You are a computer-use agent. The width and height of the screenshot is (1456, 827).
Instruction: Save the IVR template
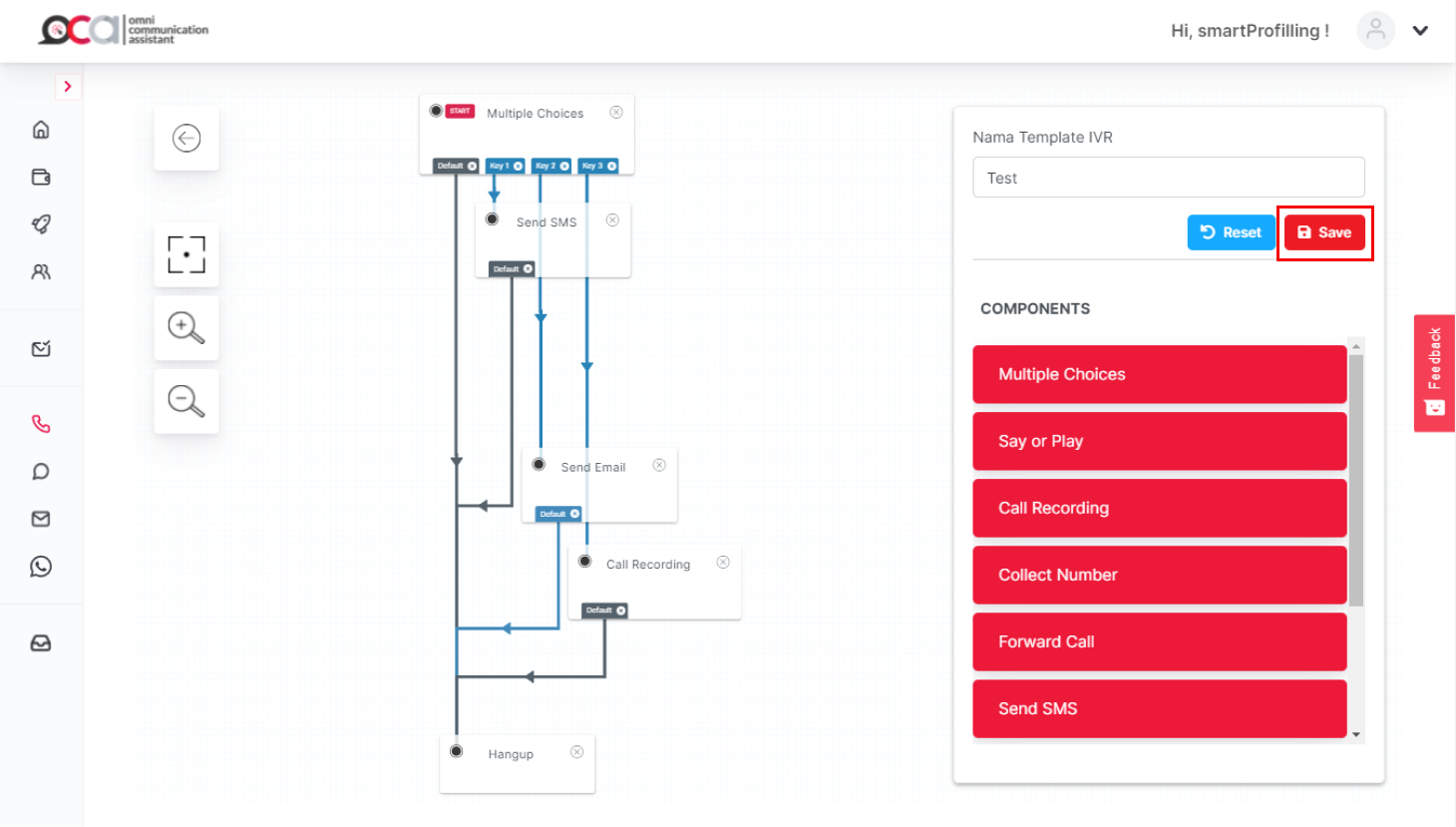[x=1324, y=232]
